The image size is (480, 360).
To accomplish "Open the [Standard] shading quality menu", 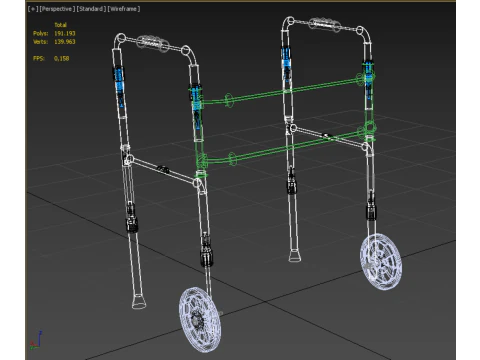I will coord(91,9).
